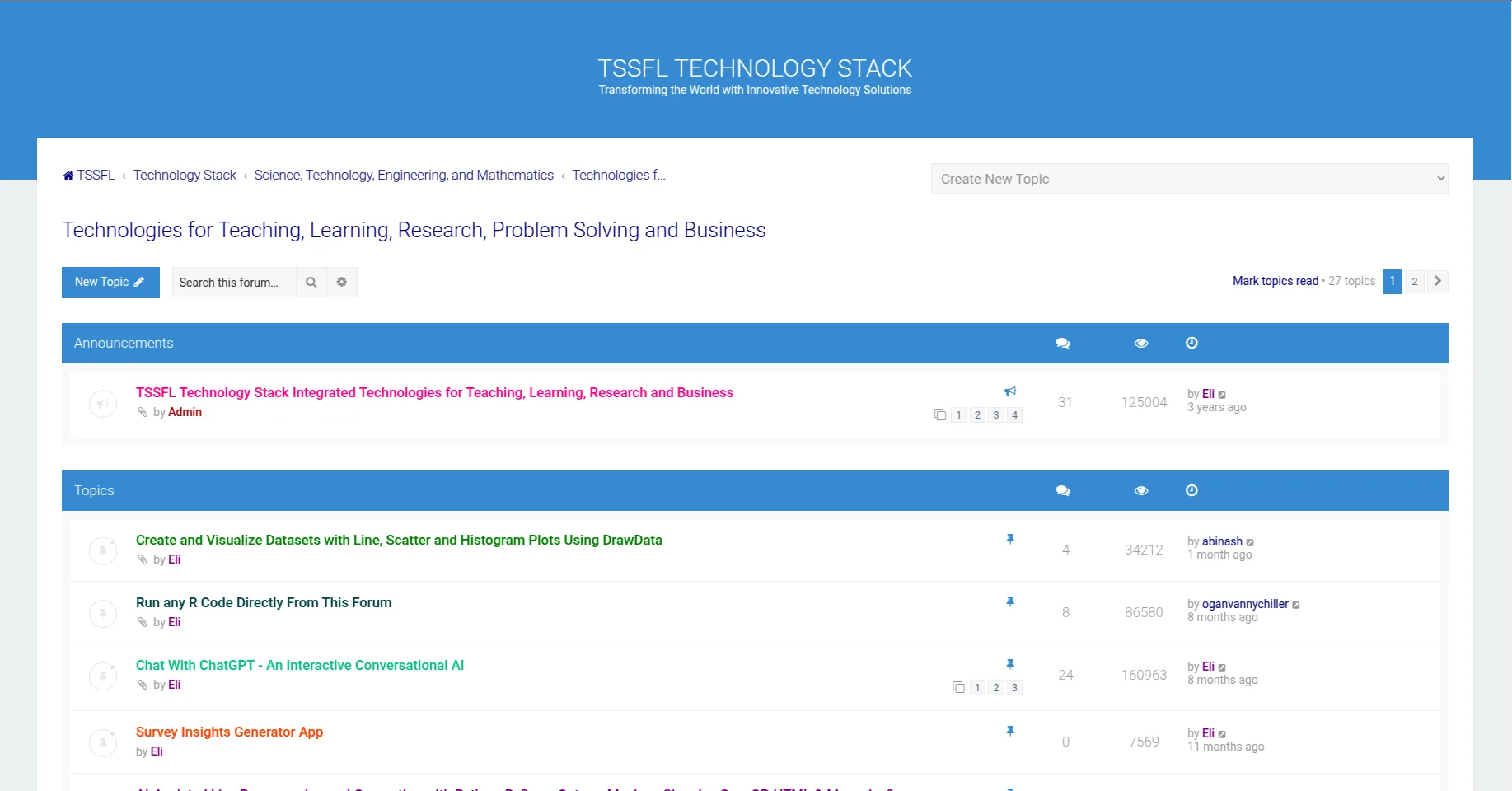Click the clock icon in Topics header
The image size is (1512, 791).
(x=1191, y=490)
